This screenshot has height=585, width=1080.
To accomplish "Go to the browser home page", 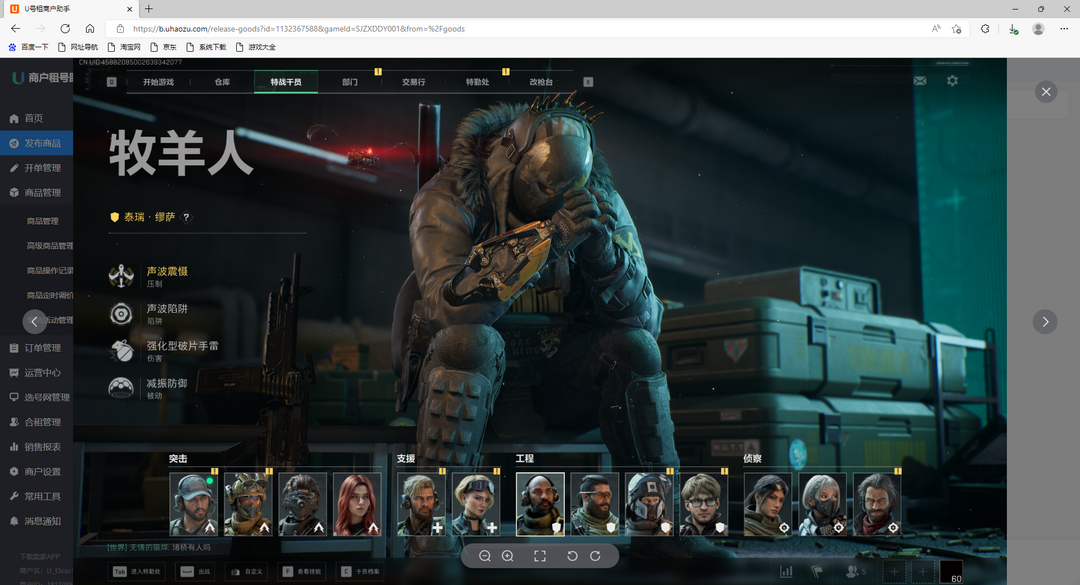I will 90,29.
